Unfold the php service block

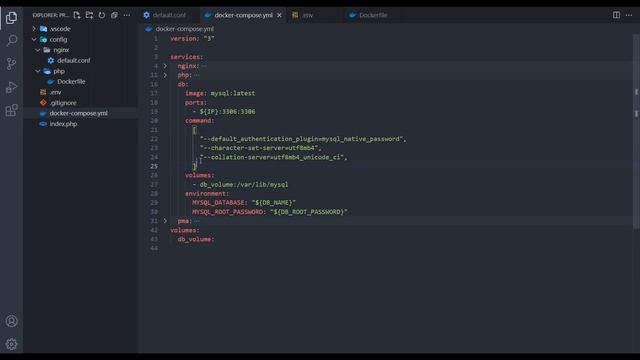[x=165, y=75]
